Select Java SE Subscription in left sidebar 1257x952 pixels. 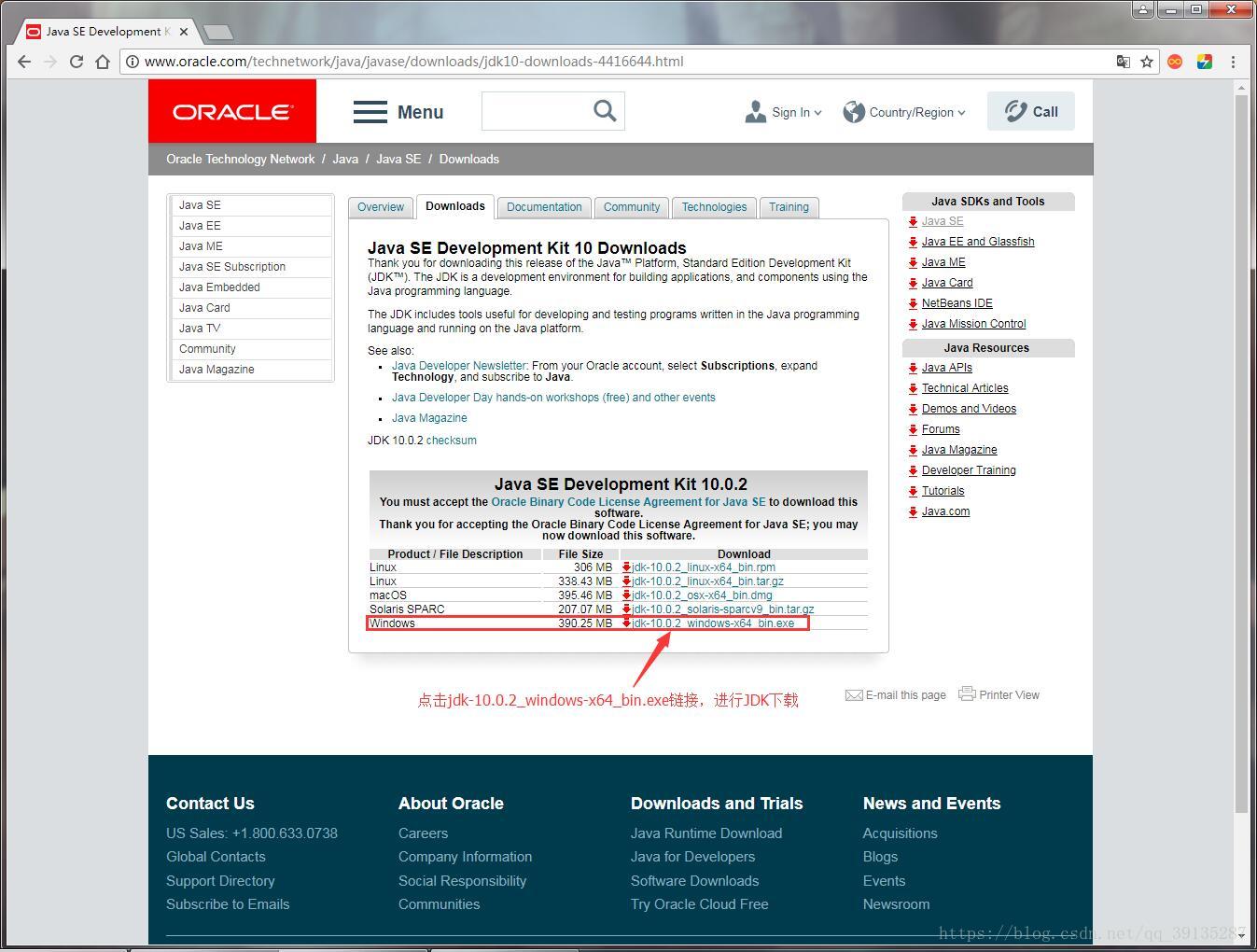251,267
